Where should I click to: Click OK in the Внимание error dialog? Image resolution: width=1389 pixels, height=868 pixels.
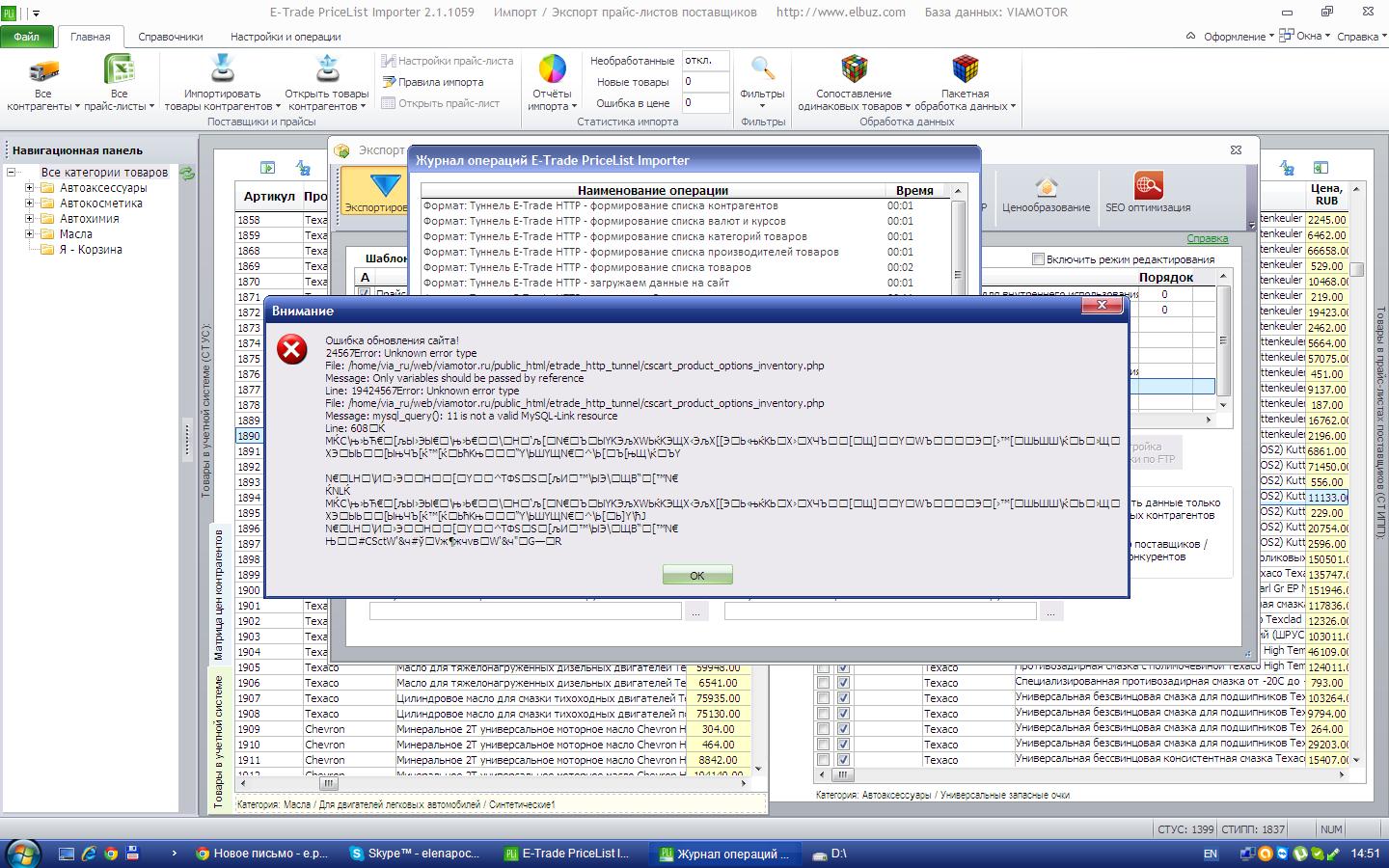697,575
